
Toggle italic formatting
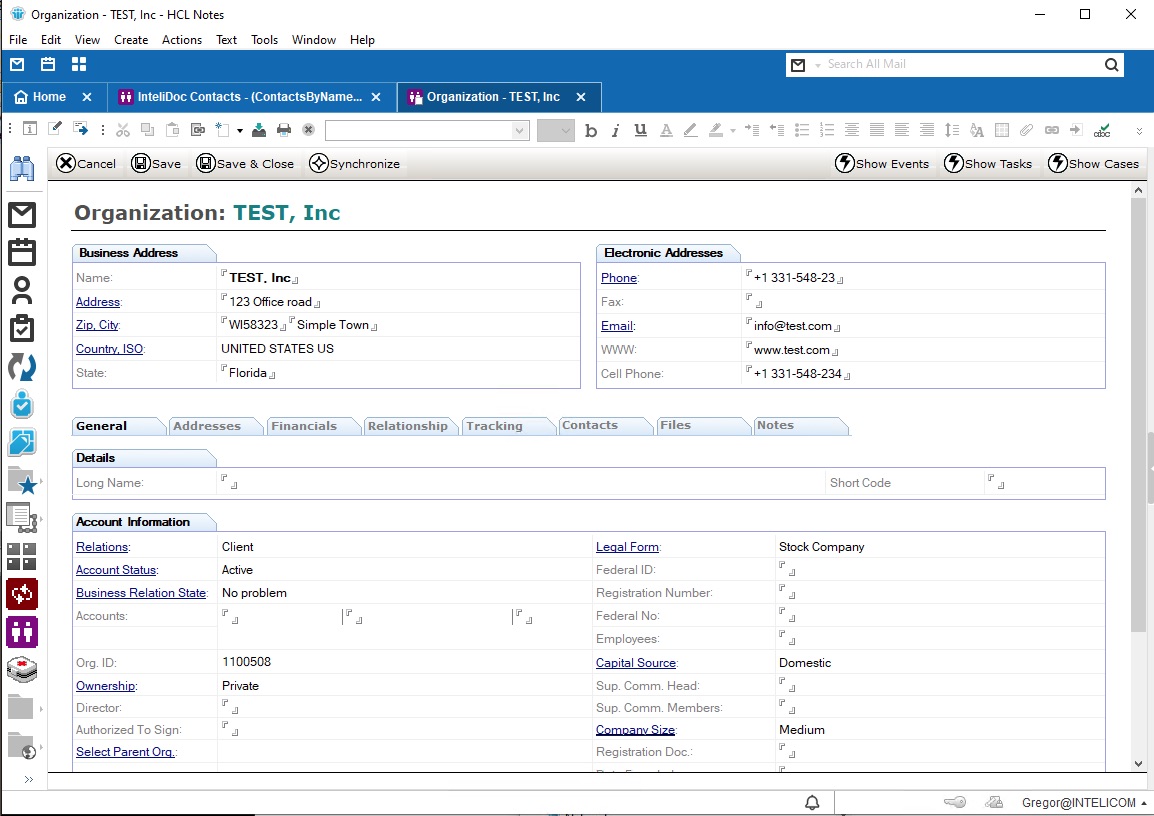tap(615, 130)
